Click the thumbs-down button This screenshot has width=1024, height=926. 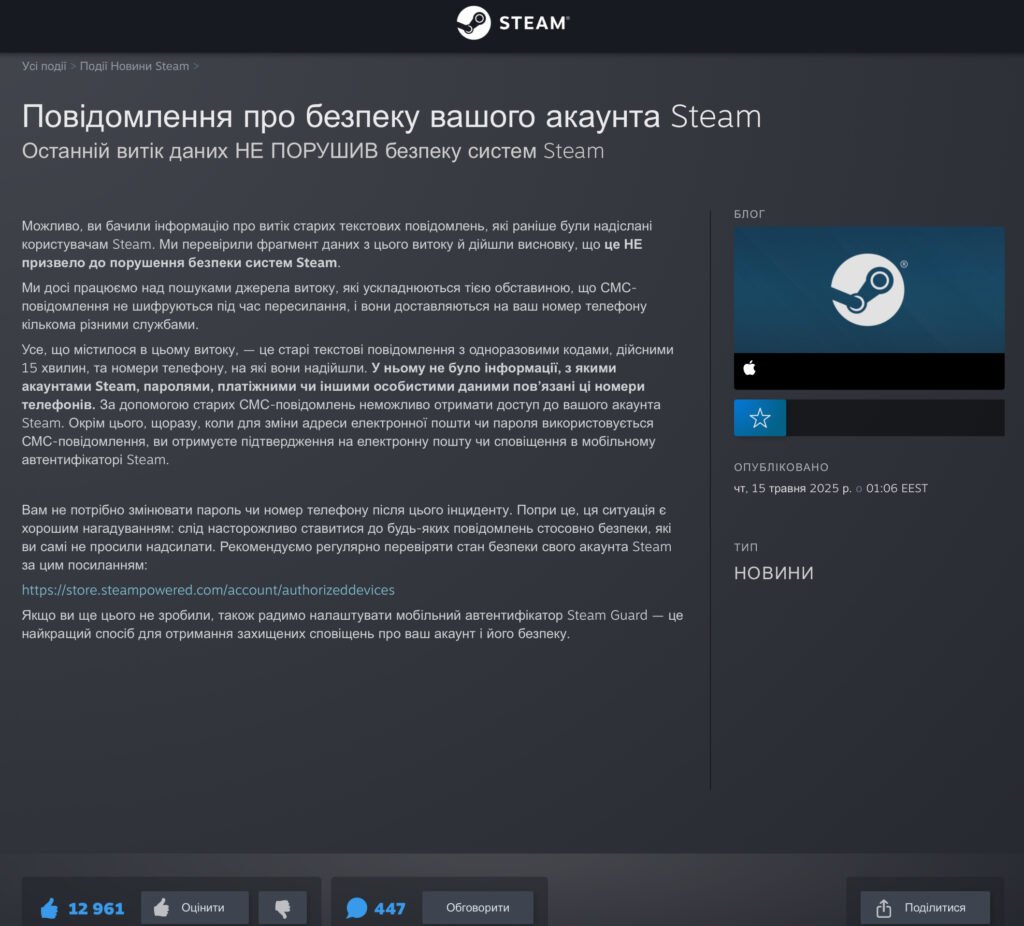tap(282, 908)
